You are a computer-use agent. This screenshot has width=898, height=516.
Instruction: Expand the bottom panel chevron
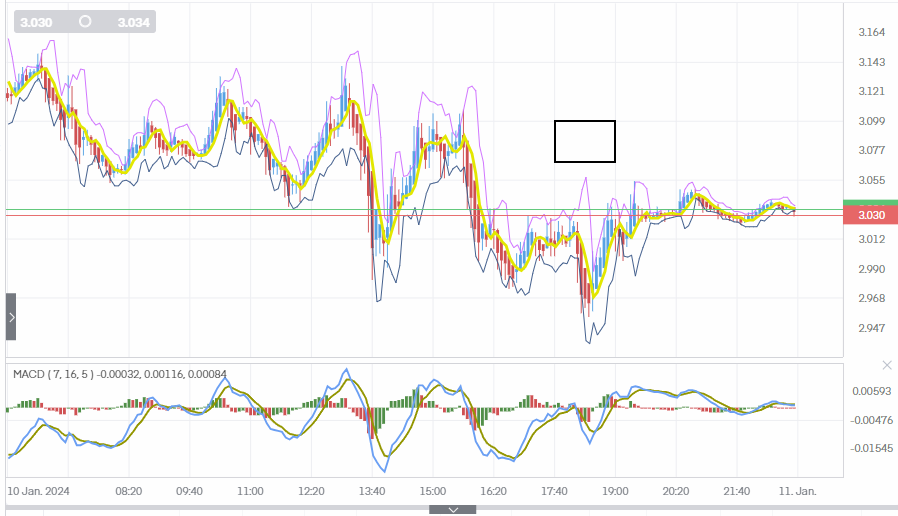pyautogui.click(x=453, y=510)
